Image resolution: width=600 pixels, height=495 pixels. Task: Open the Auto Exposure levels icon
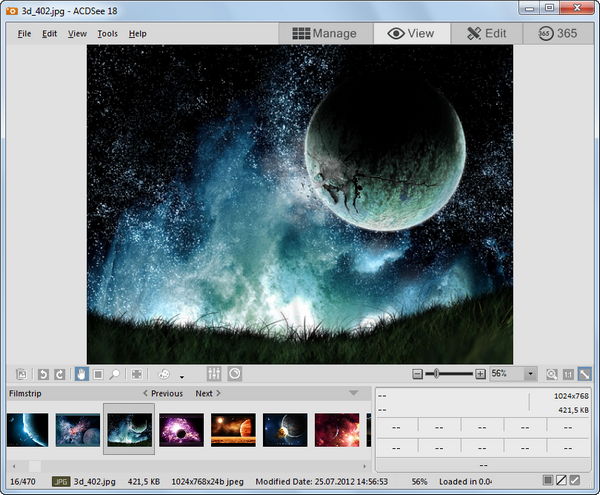(213, 374)
